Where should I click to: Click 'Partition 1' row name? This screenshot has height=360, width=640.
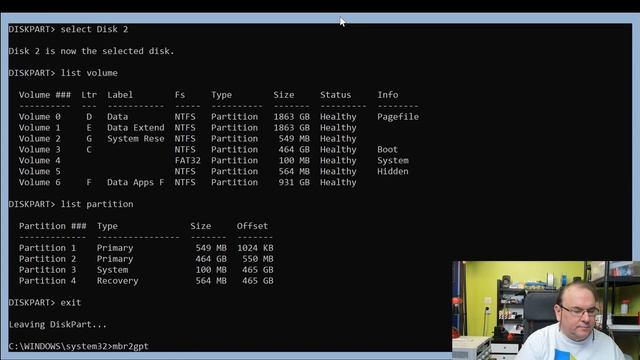click(x=47, y=248)
